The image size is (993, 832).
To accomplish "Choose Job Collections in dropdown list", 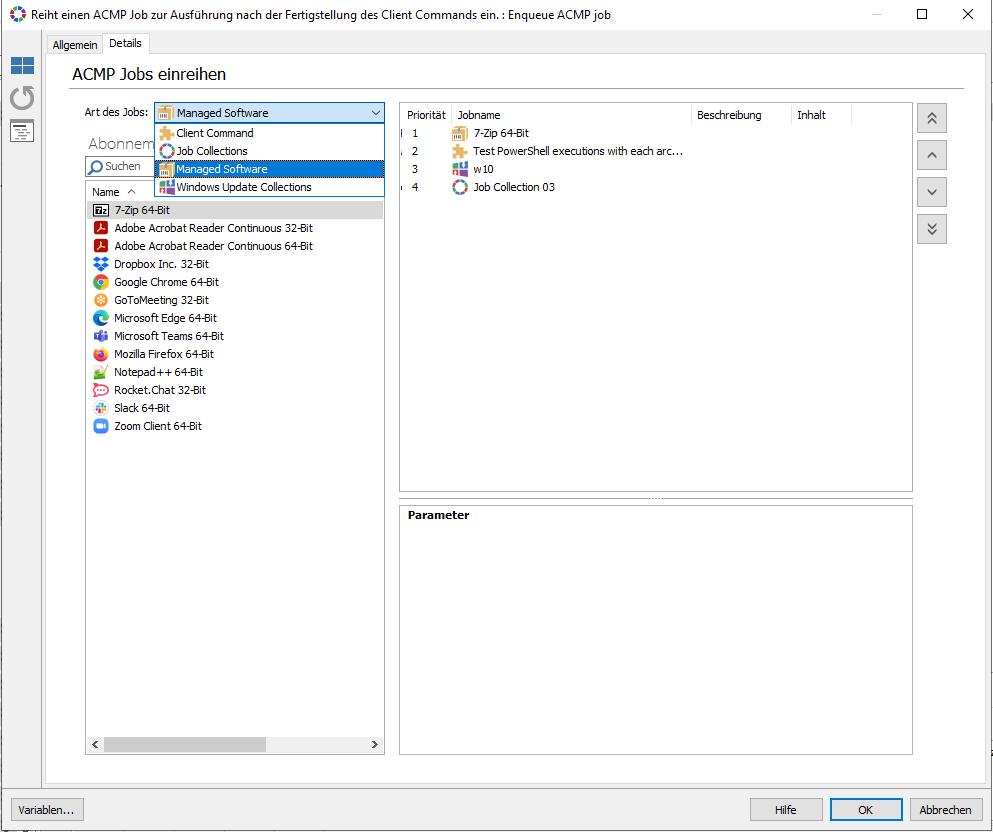I will [x=212, y=151].
